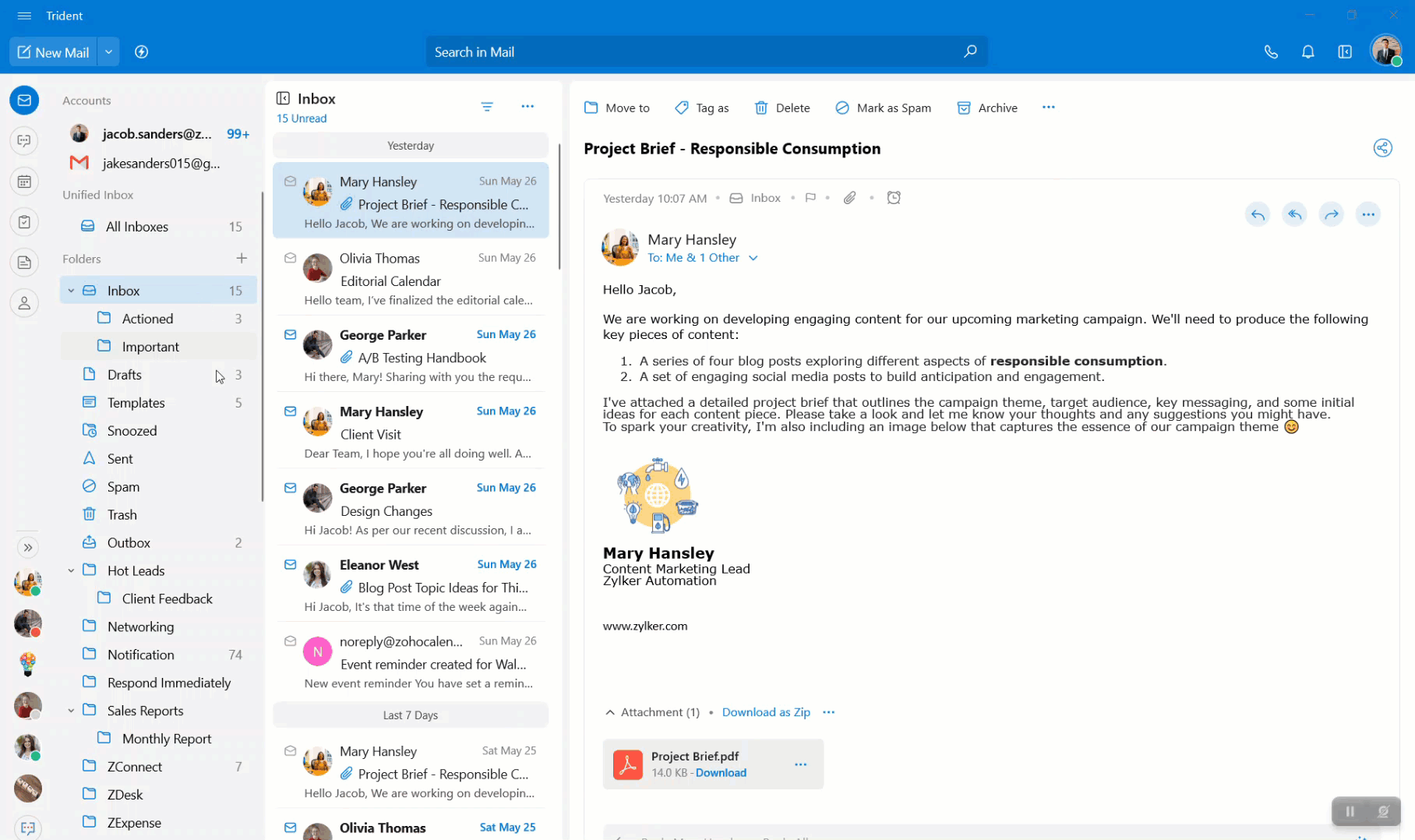Open Olivia Thomas Editorial Calendar email
Image resolution: width=1415 pixels, height=840 pixels.
pos(411,279)
